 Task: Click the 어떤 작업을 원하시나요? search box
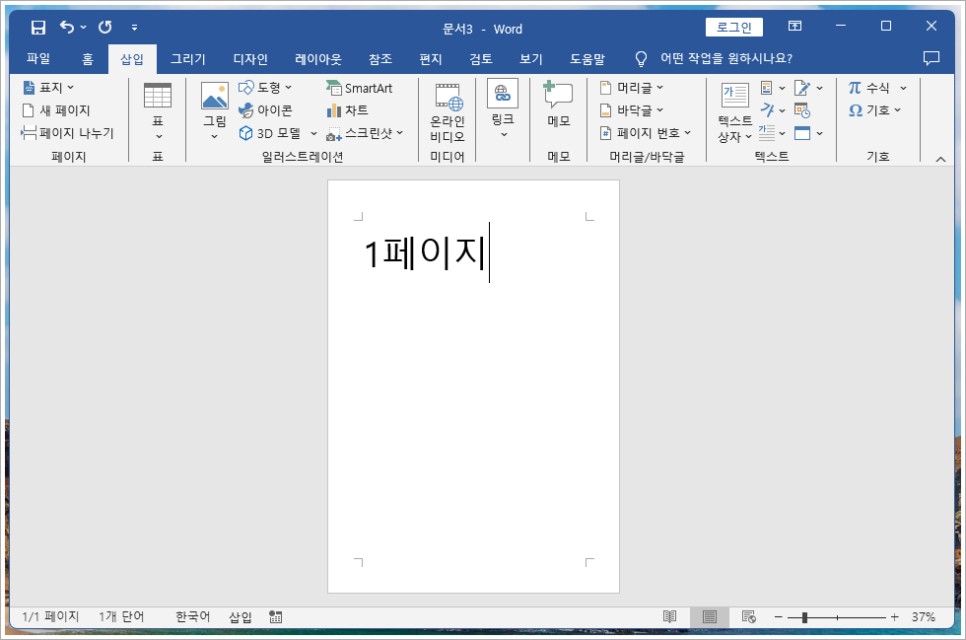point(726,59)
